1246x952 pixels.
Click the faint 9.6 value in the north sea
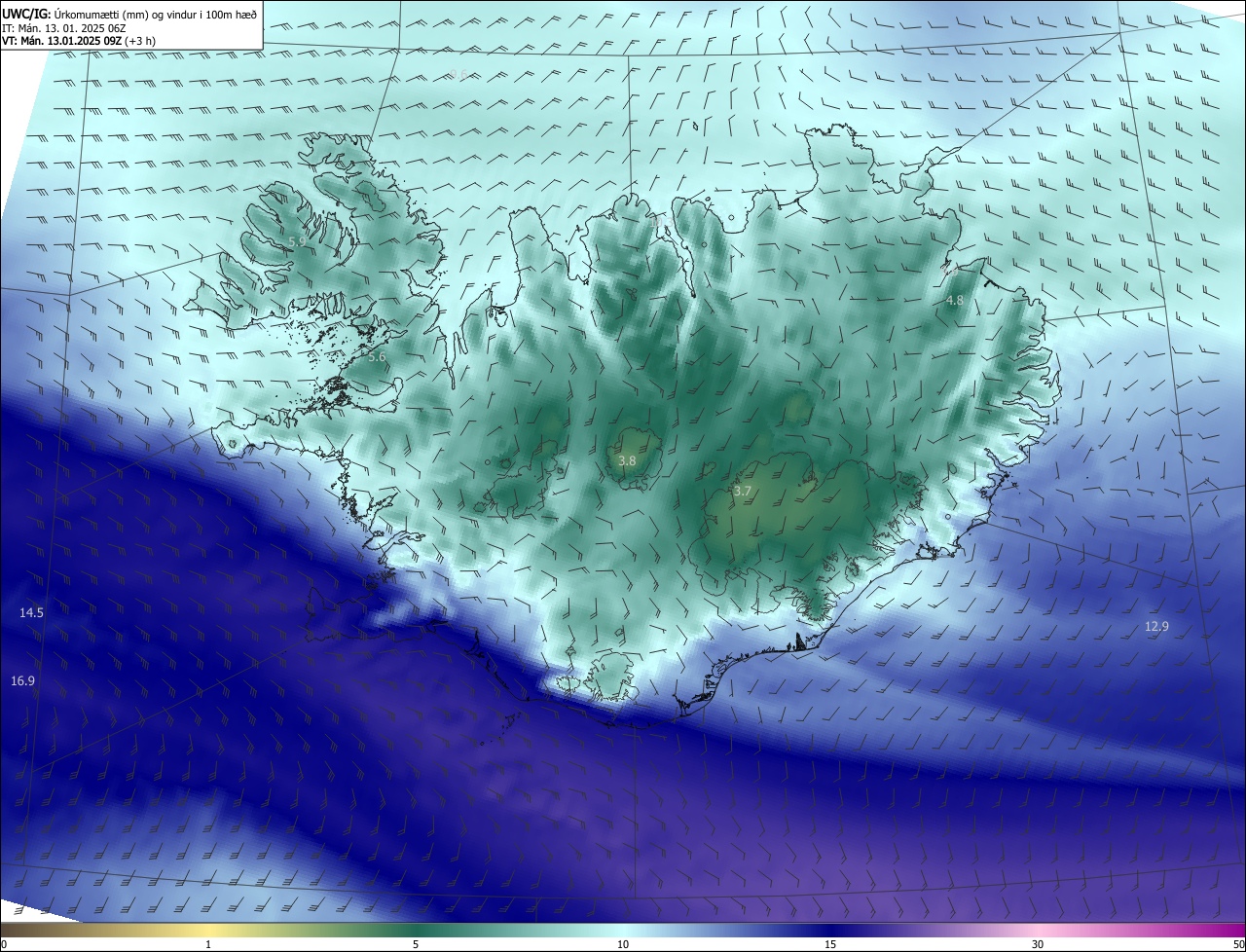[458, 75]
